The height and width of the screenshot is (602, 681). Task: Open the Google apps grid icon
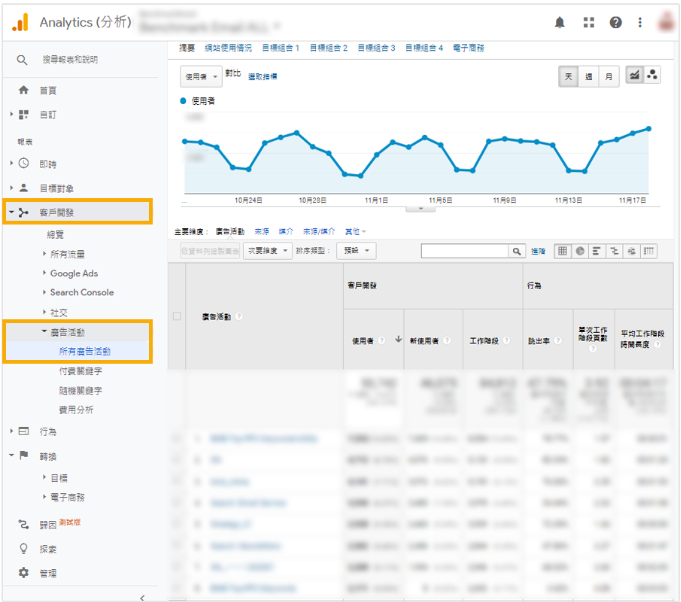(x=588, y=22)
